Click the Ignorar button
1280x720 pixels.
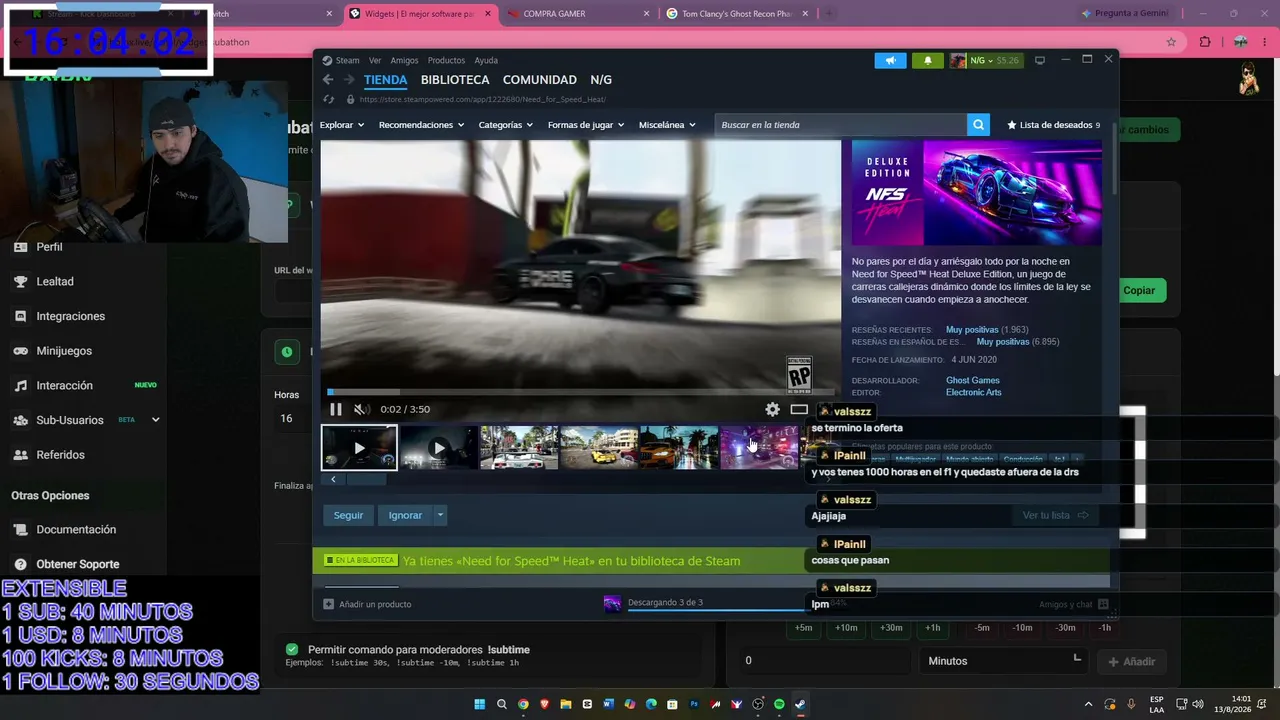(405, 515)
